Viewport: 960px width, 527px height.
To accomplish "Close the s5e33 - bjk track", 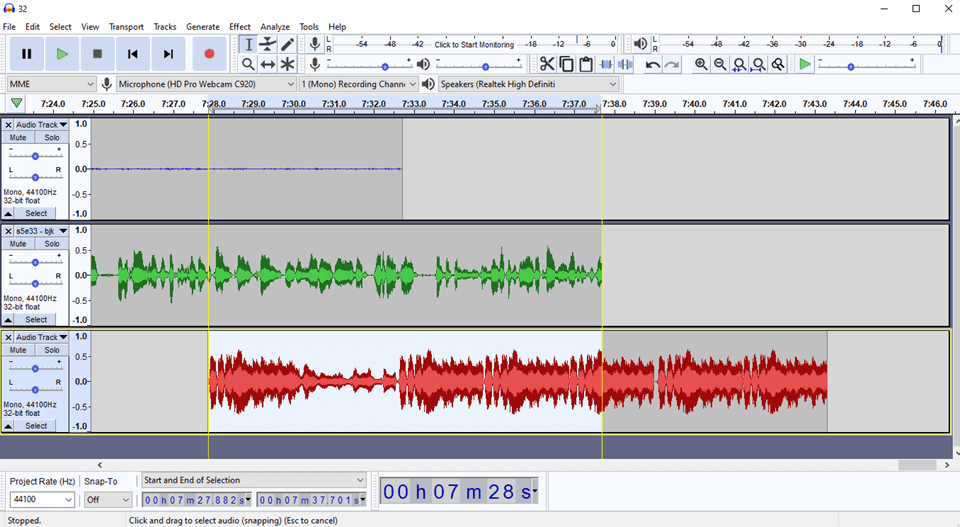I will pos(8,231).
